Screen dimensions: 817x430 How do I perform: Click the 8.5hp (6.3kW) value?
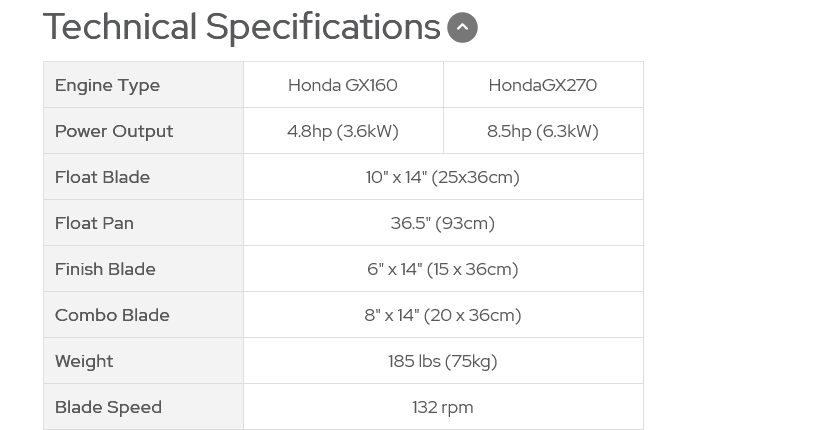coord(543,131)
